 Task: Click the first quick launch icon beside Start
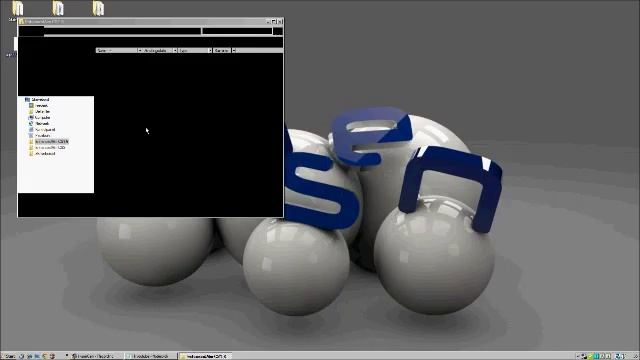tap(22, 356)
